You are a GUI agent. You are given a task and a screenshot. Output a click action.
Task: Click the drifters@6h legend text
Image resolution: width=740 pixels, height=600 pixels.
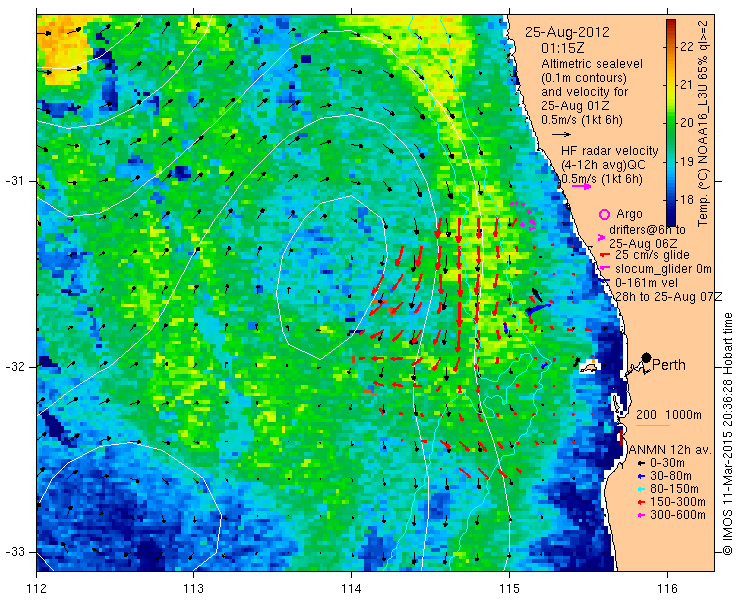[x=647, y=230]
